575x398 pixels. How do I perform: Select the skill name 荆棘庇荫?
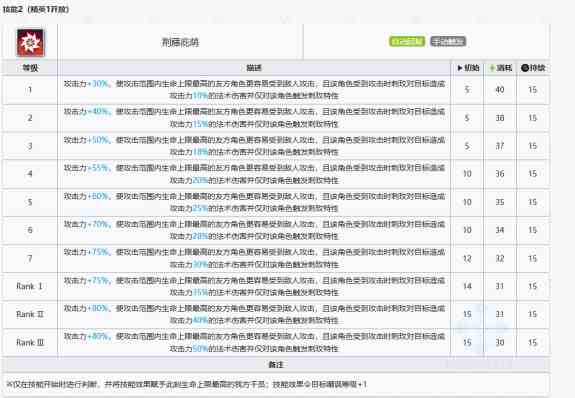[180, 43]
